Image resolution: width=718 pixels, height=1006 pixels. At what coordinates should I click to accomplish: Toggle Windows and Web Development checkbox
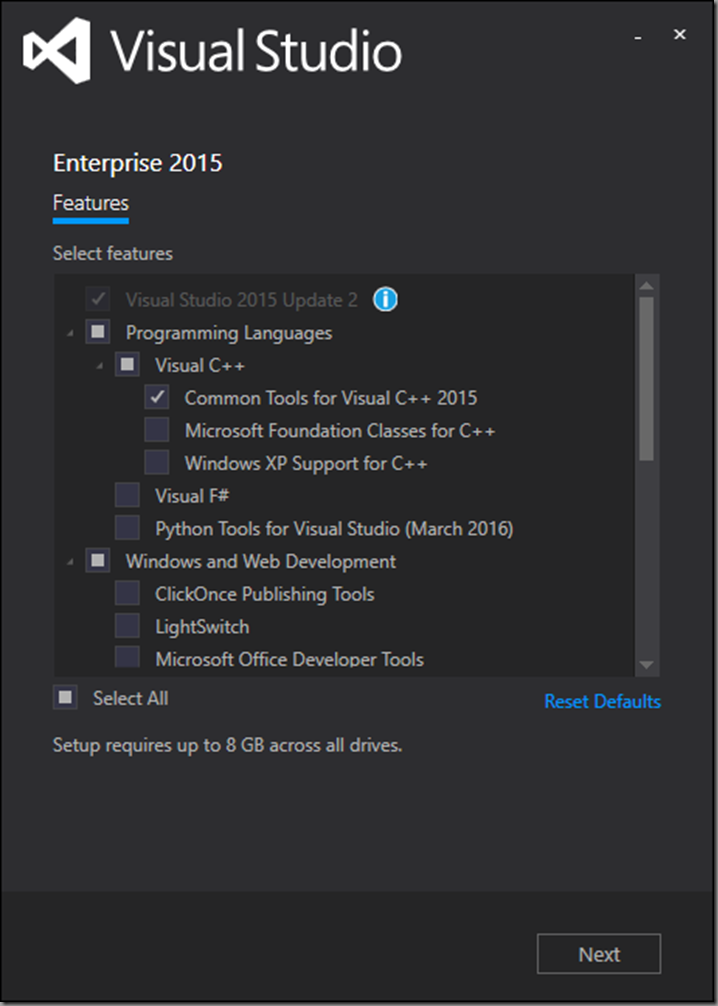pos(98,561)
